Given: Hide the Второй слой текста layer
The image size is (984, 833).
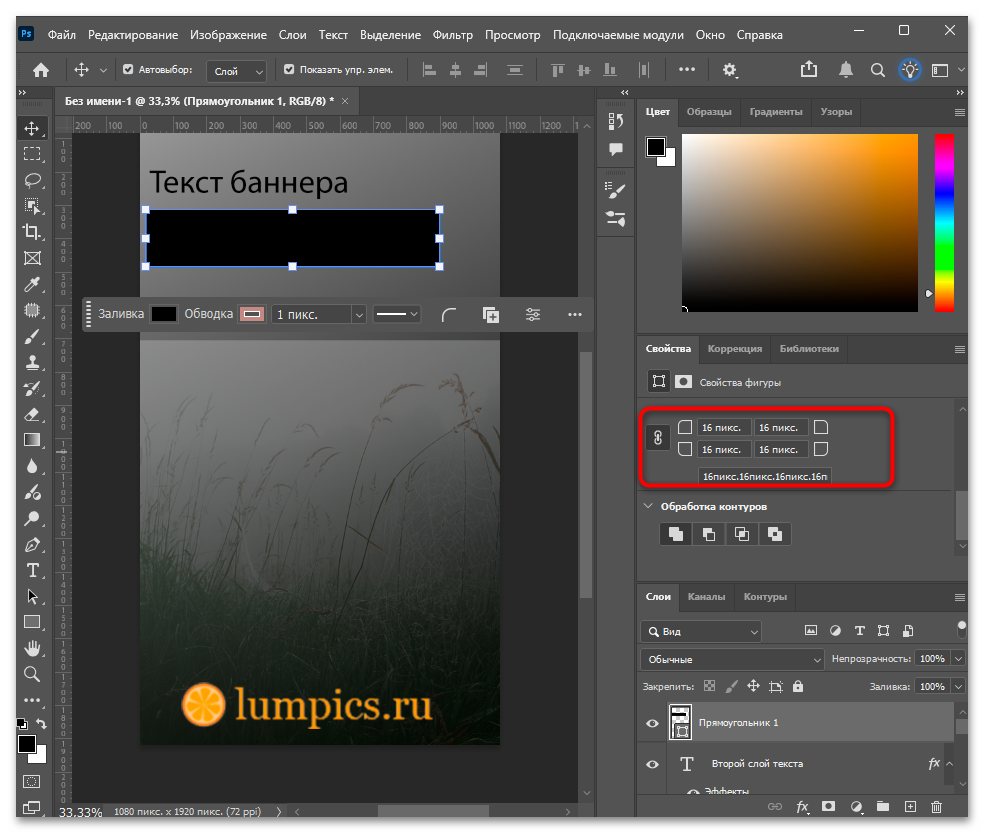Looking at the screenshot, I should [653, 764].
